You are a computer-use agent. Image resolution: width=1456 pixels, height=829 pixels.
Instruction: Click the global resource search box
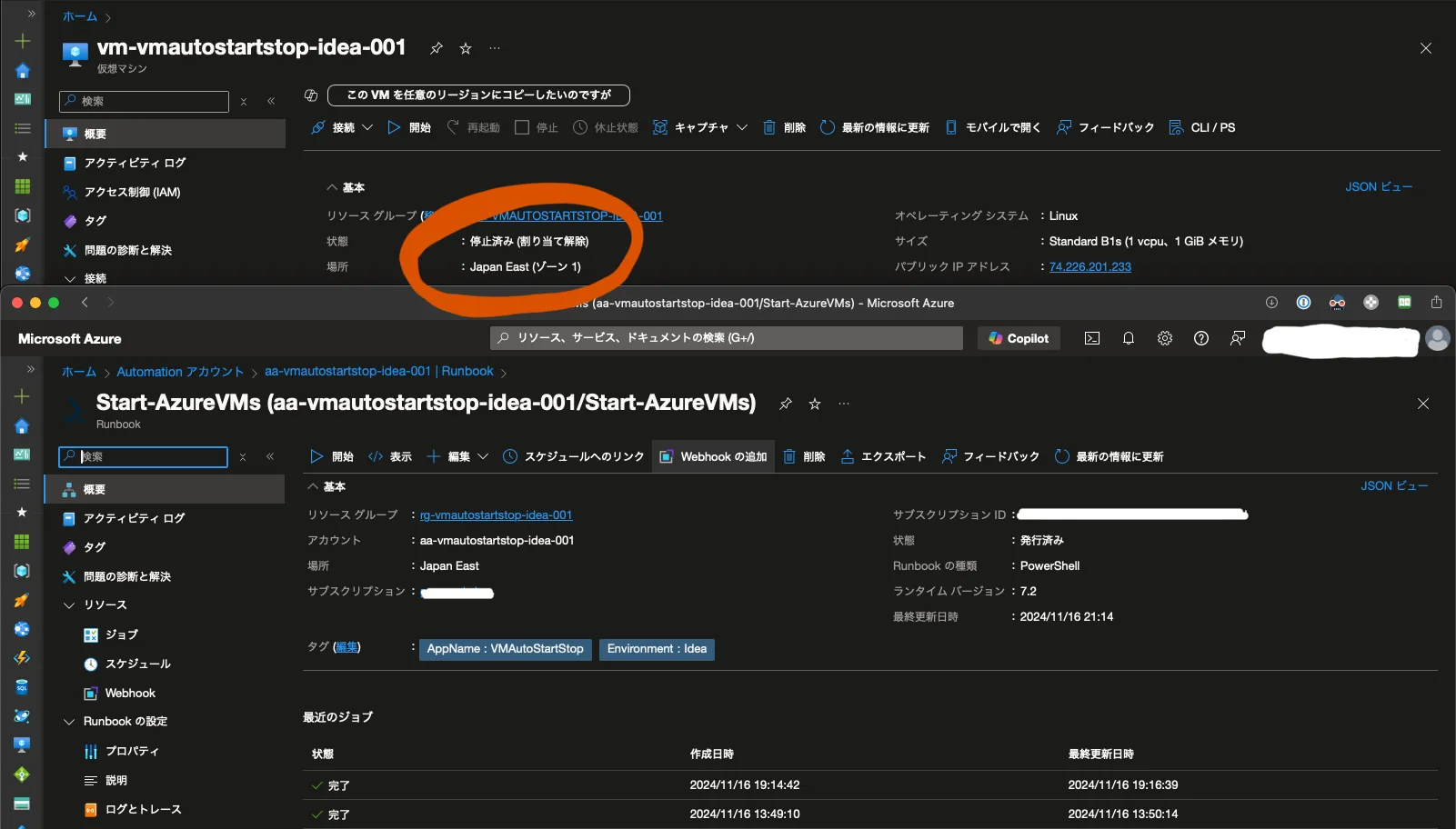click(727, 338)
